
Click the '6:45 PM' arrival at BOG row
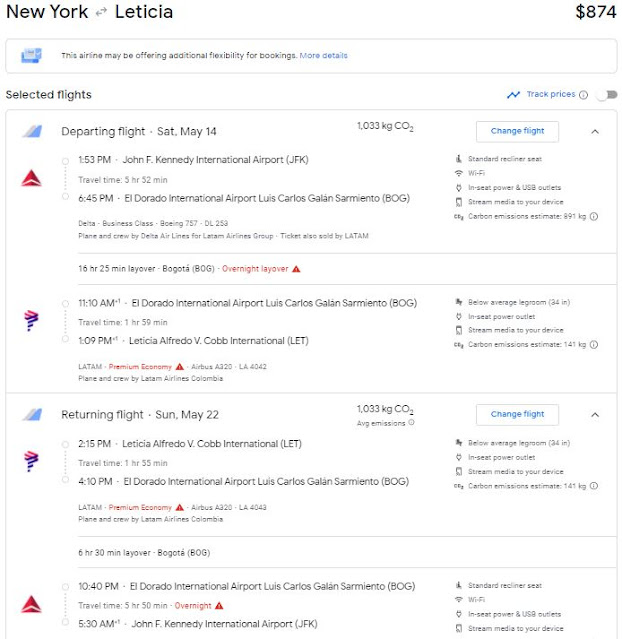[x=244, y=198]
